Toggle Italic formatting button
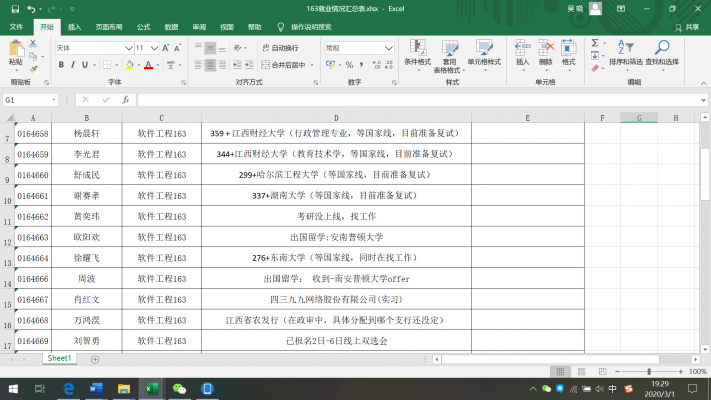Screen dimensions: 711x400 74,65
